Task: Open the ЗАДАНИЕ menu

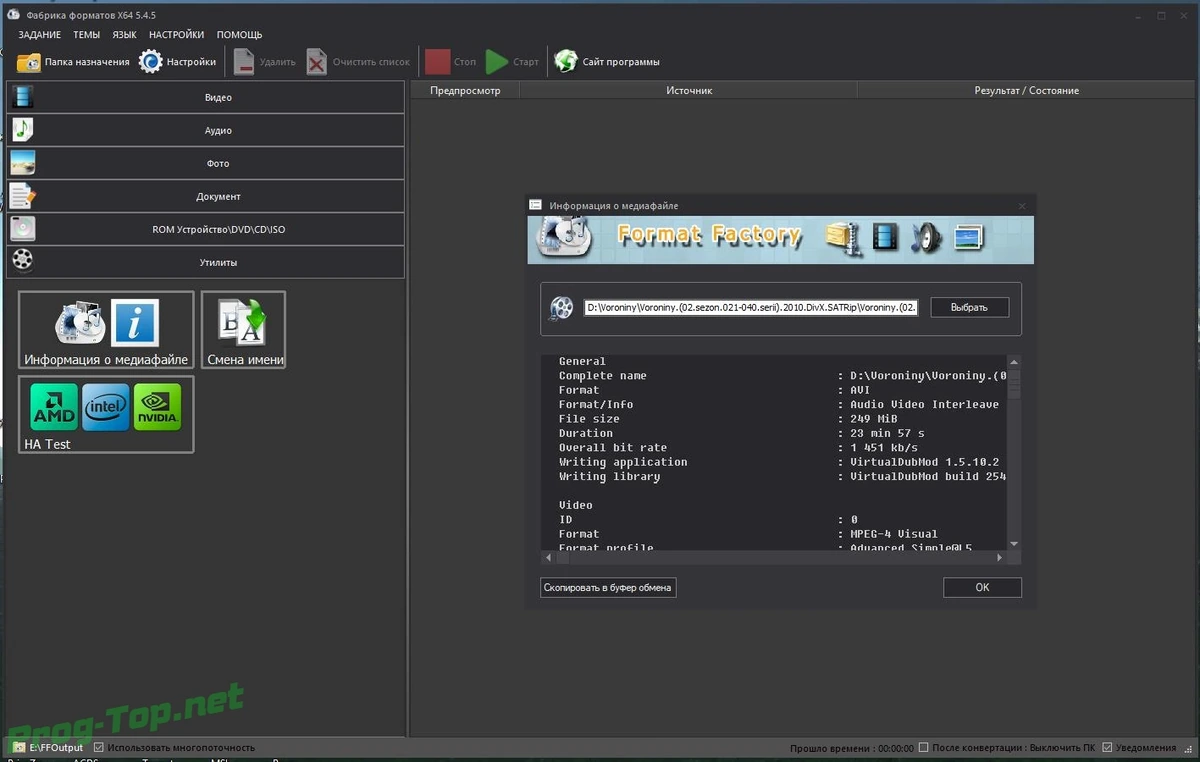Action: (40, 34)
